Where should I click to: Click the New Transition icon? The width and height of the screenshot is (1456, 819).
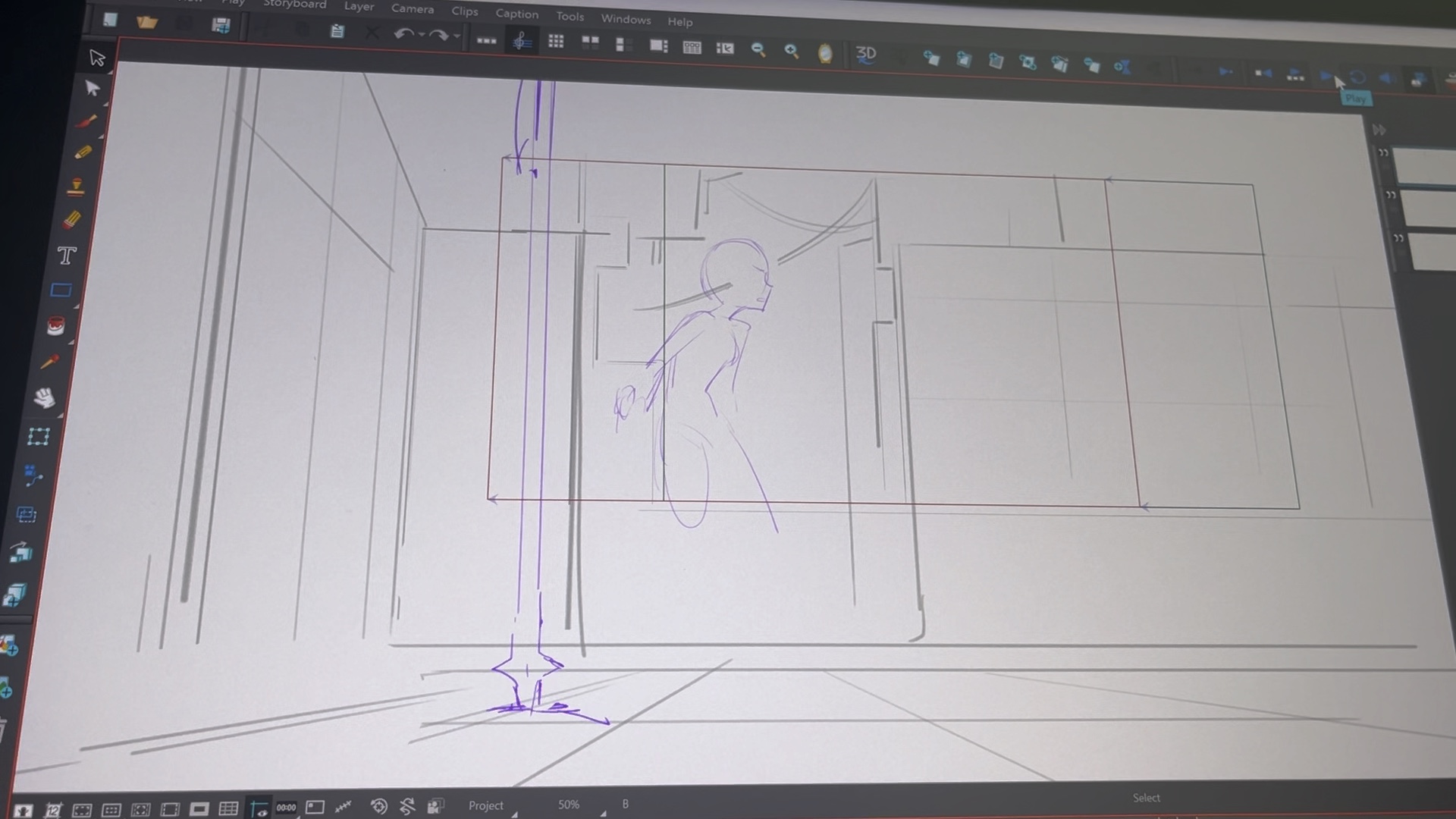point(1122,67)
